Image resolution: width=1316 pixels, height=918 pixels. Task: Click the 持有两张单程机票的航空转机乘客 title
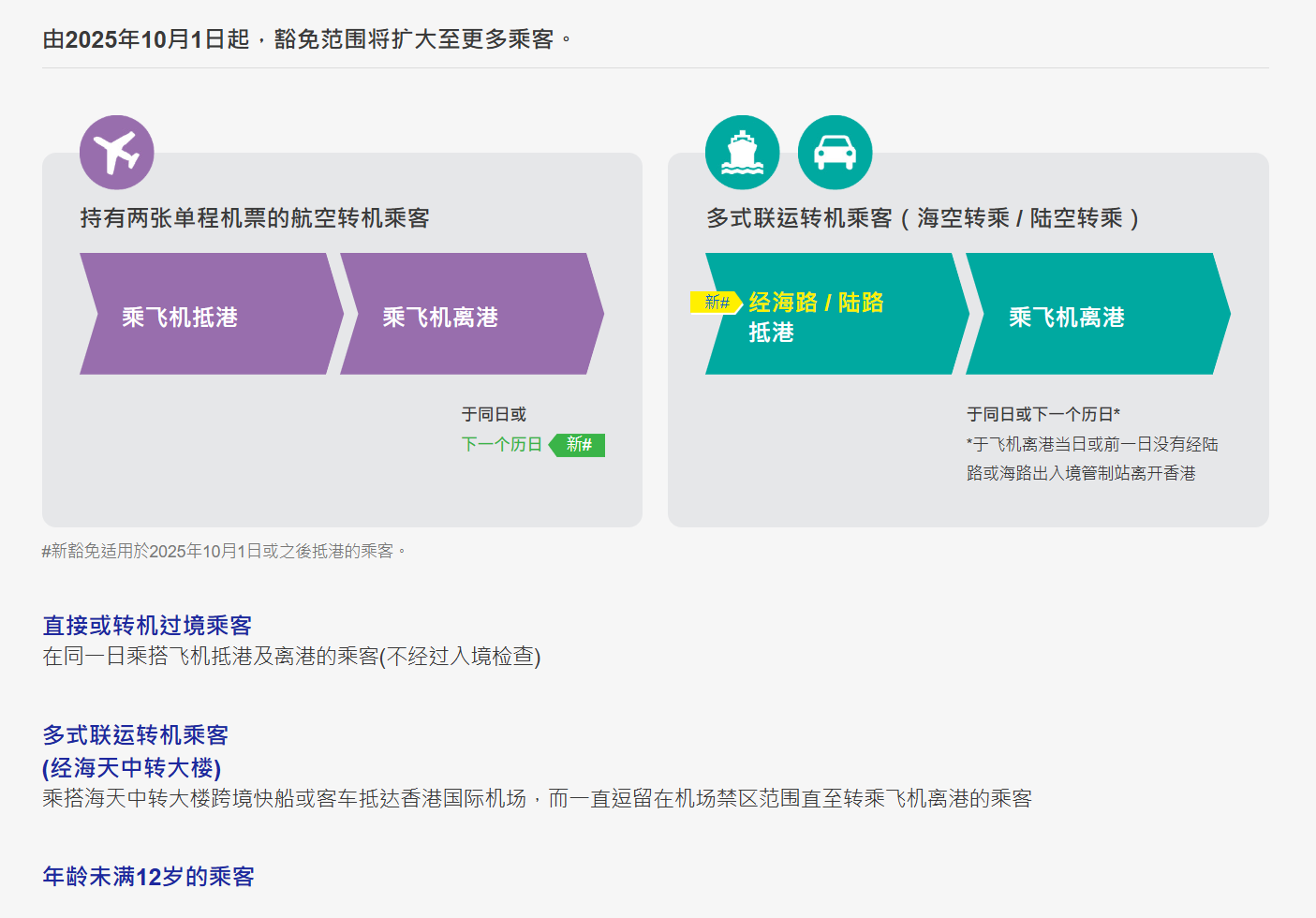(255, 218)
